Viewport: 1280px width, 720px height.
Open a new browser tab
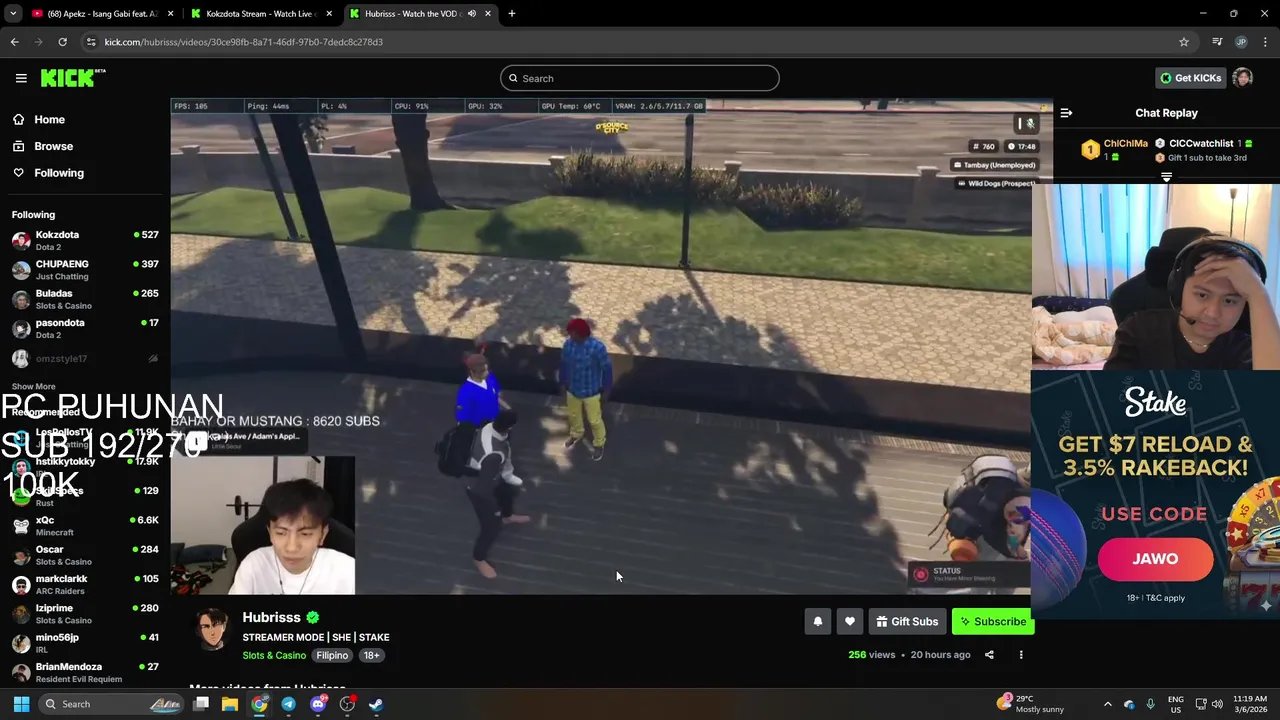point(512,14)
